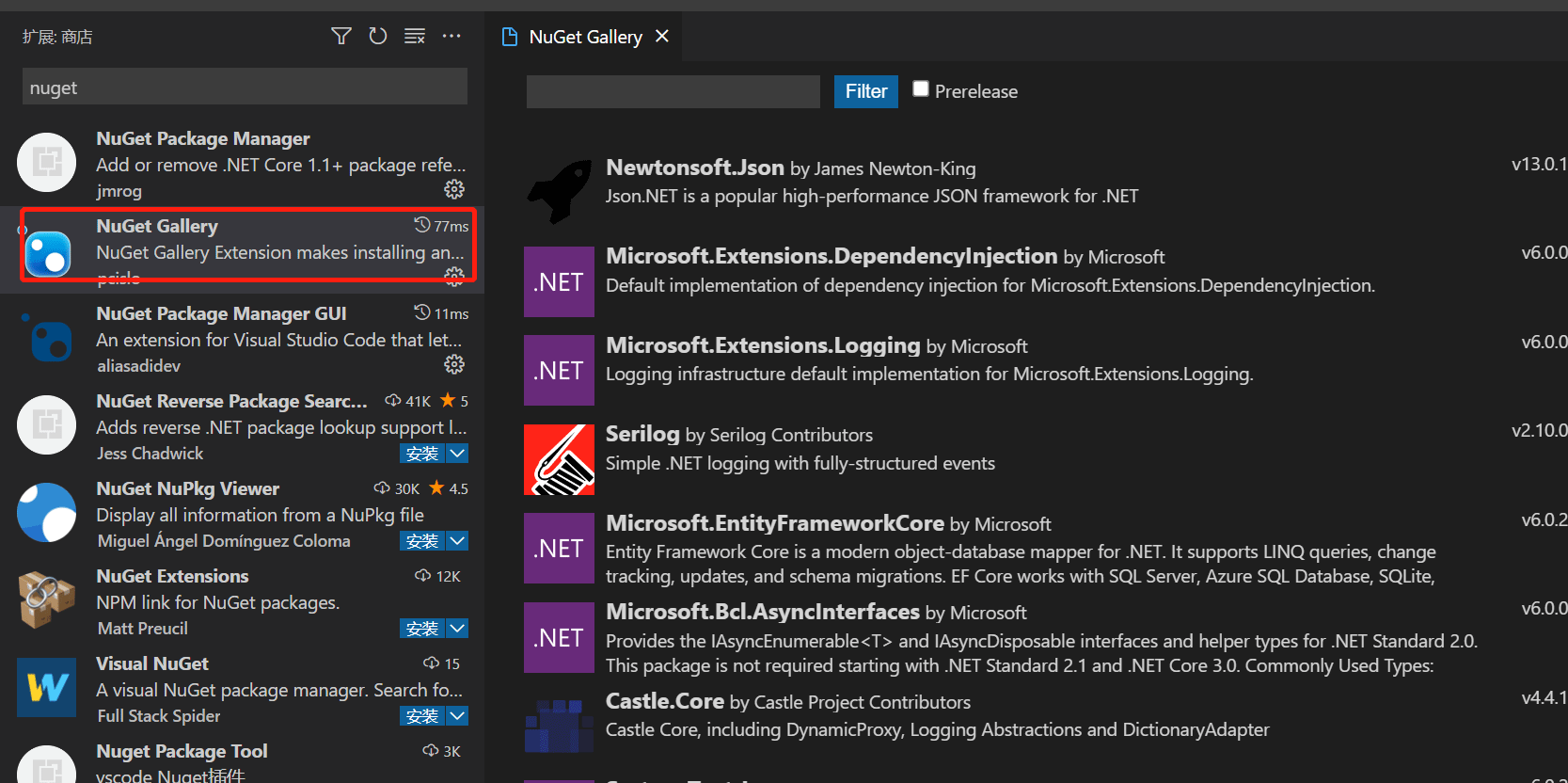
Task: Click NuGet Reverse Package Search extension icon
Action: click(47, 425)
